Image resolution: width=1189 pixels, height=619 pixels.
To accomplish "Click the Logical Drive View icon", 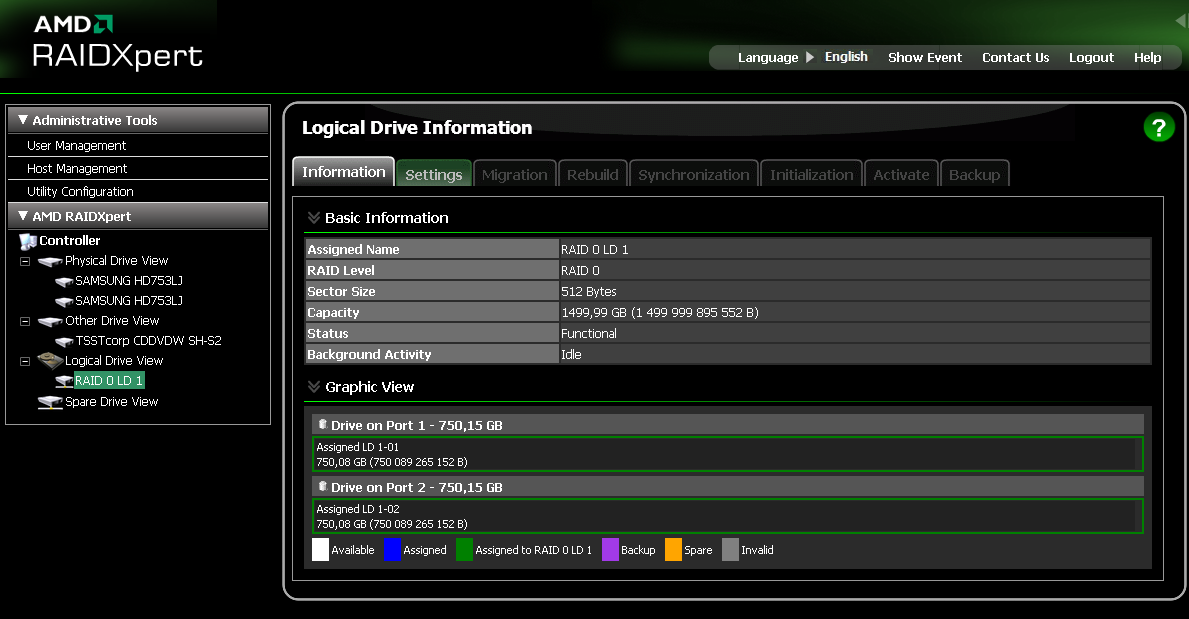I will point(50,360).
